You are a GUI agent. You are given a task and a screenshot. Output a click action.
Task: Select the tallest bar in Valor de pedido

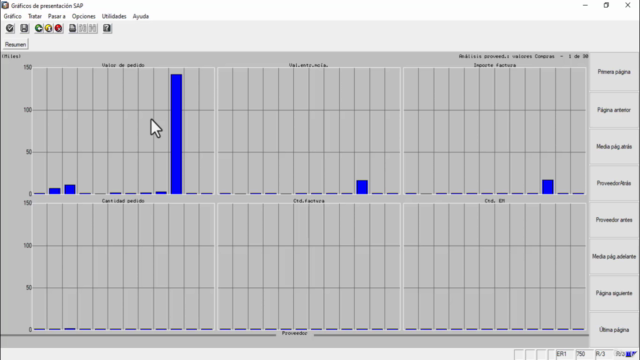[x=176, y=134]
